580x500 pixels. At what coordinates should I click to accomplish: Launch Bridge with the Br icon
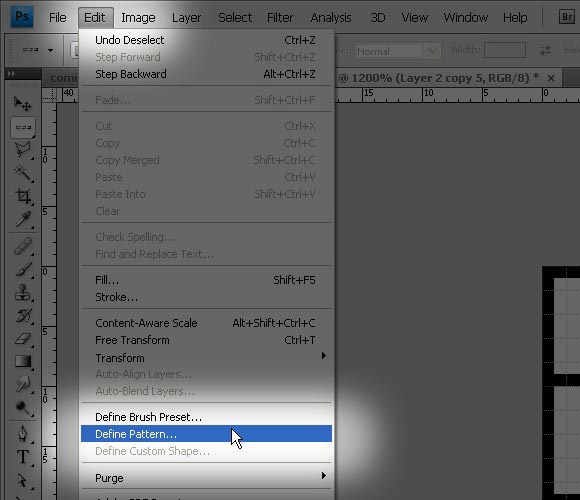point(567,17)
